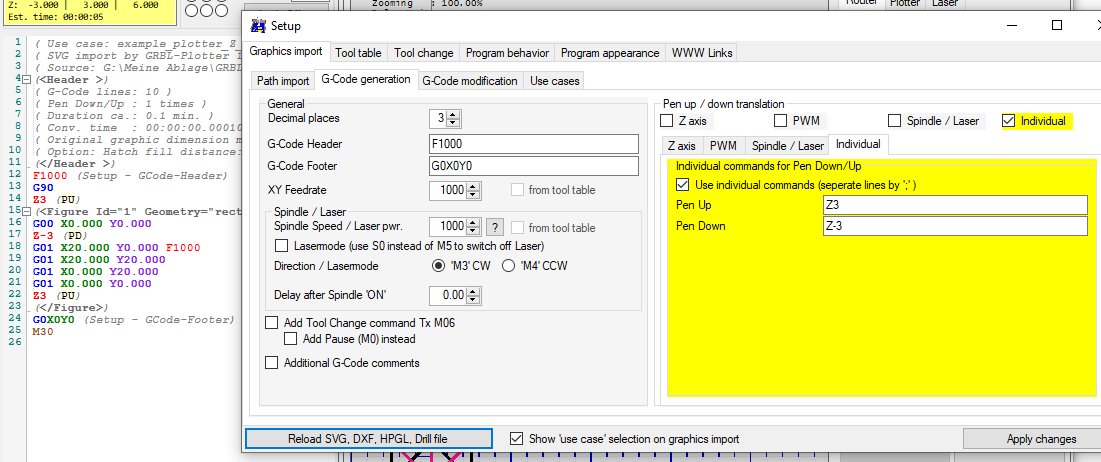The width and height of the screenshot is (1101, 462).
Task: Switch to the G-Code modification tab
Action: pyautogui.click(x=469, y=81)
